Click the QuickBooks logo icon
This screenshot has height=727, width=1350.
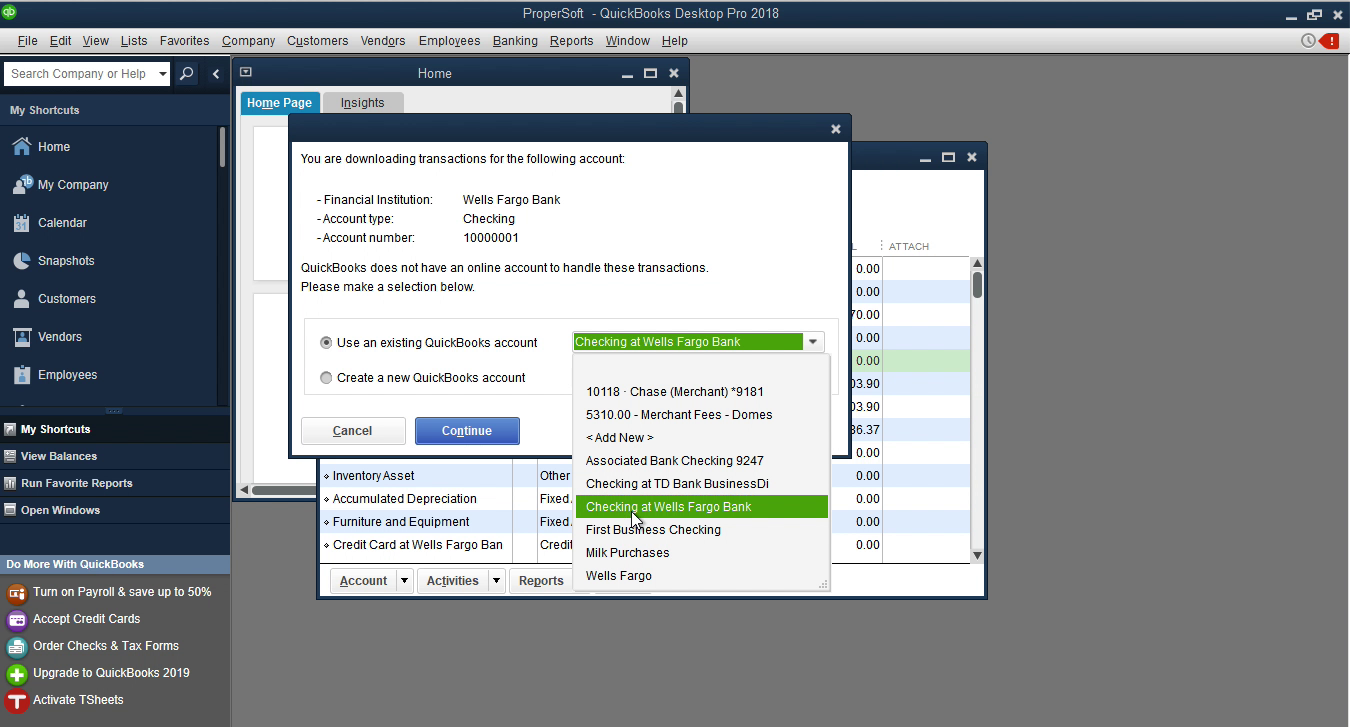[x=9, y=13]
